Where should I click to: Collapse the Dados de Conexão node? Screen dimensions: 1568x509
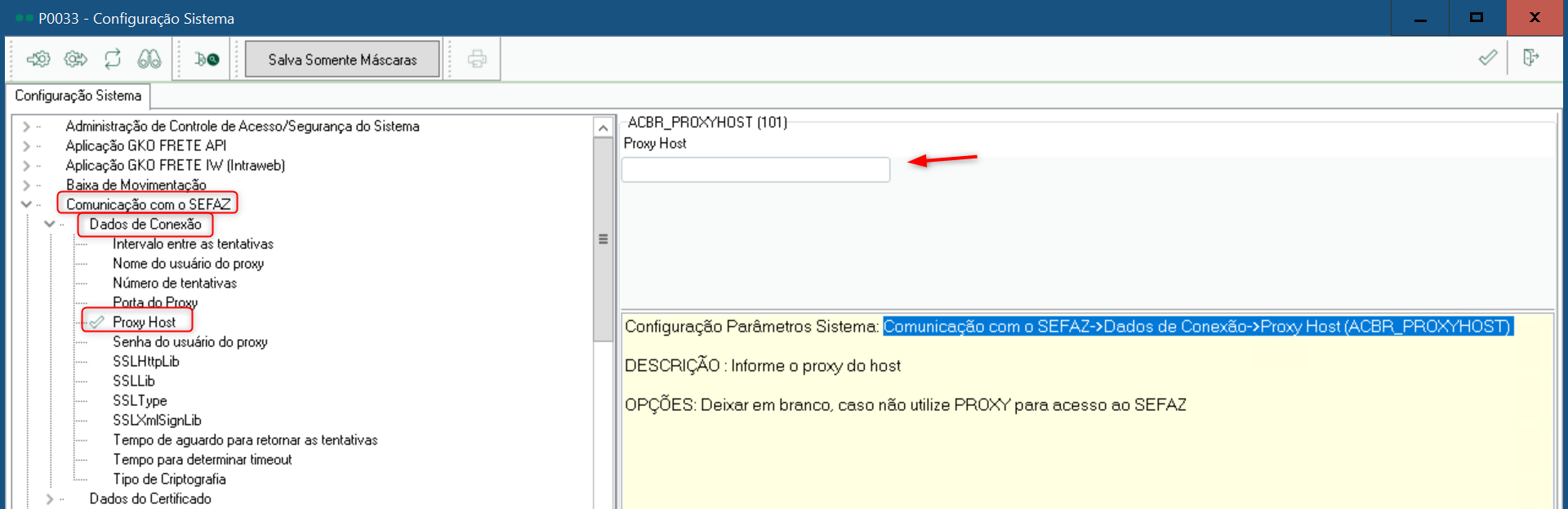pos(50,224)
